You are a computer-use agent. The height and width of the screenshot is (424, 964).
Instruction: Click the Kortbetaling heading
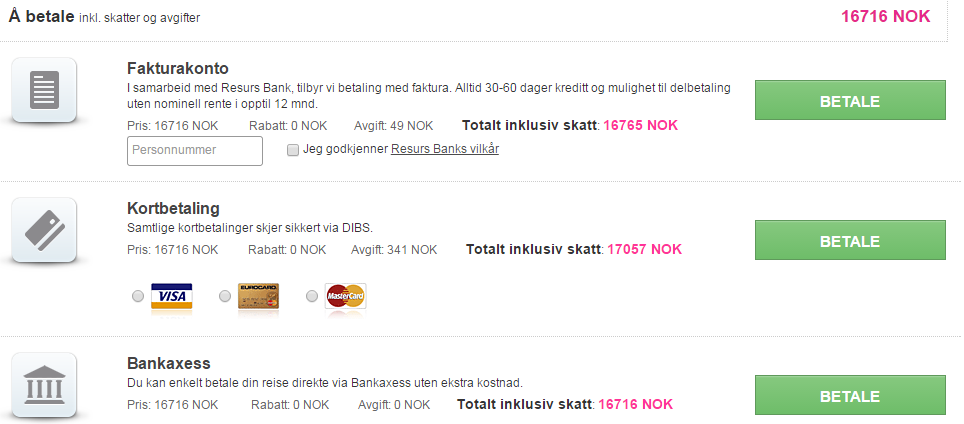173,208
